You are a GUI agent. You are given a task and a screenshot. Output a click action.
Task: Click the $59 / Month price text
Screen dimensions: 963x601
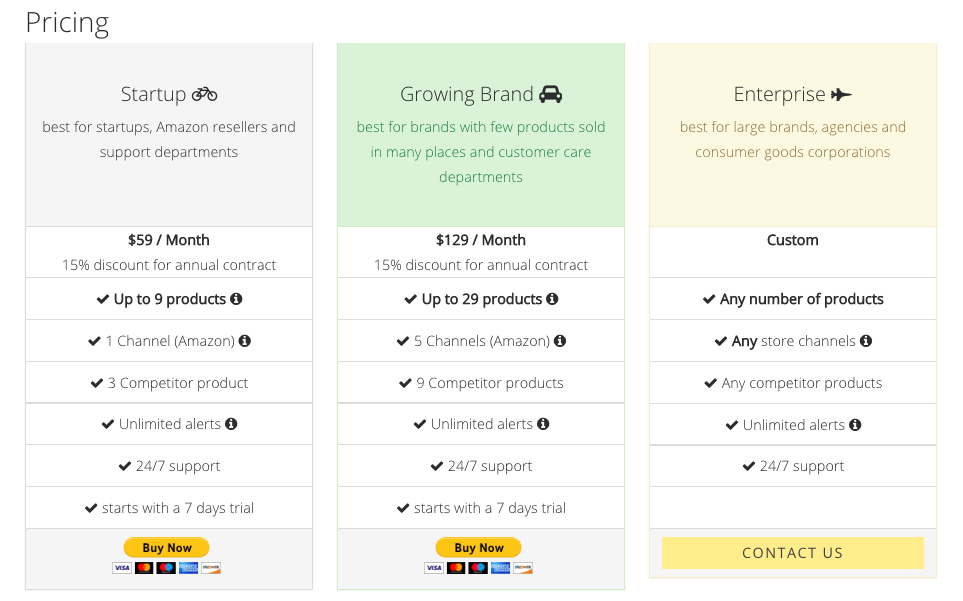(169, 240)
